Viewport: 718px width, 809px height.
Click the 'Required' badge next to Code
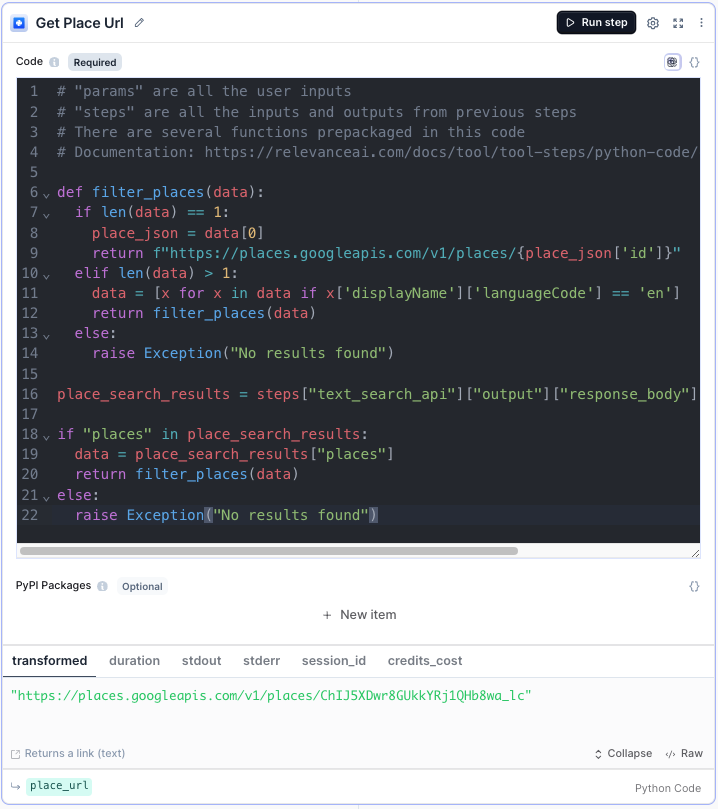click(95, 62)
